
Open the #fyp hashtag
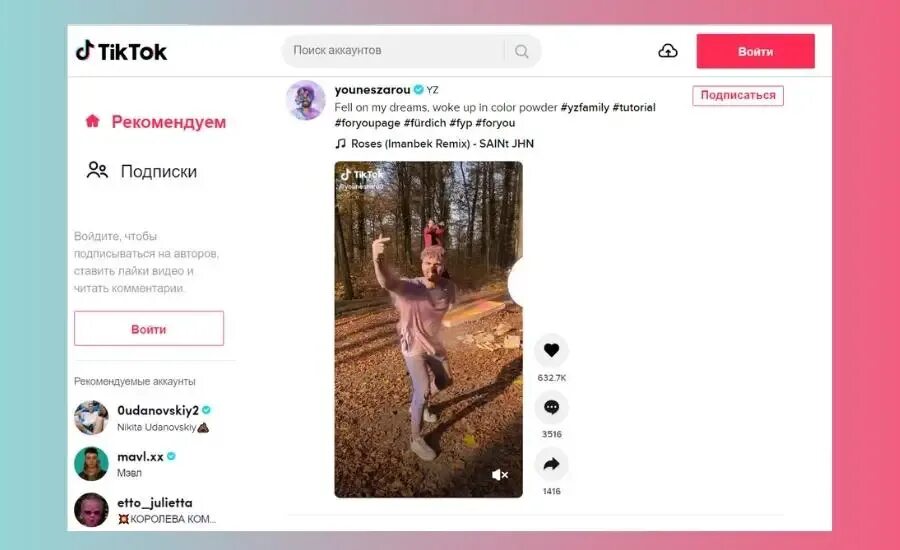click(x=460, y=123)
